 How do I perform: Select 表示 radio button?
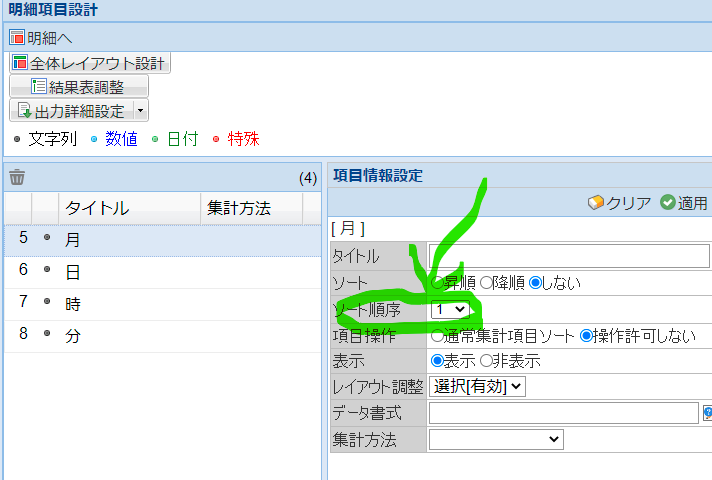pyautogui.click(x=437, y=361)
